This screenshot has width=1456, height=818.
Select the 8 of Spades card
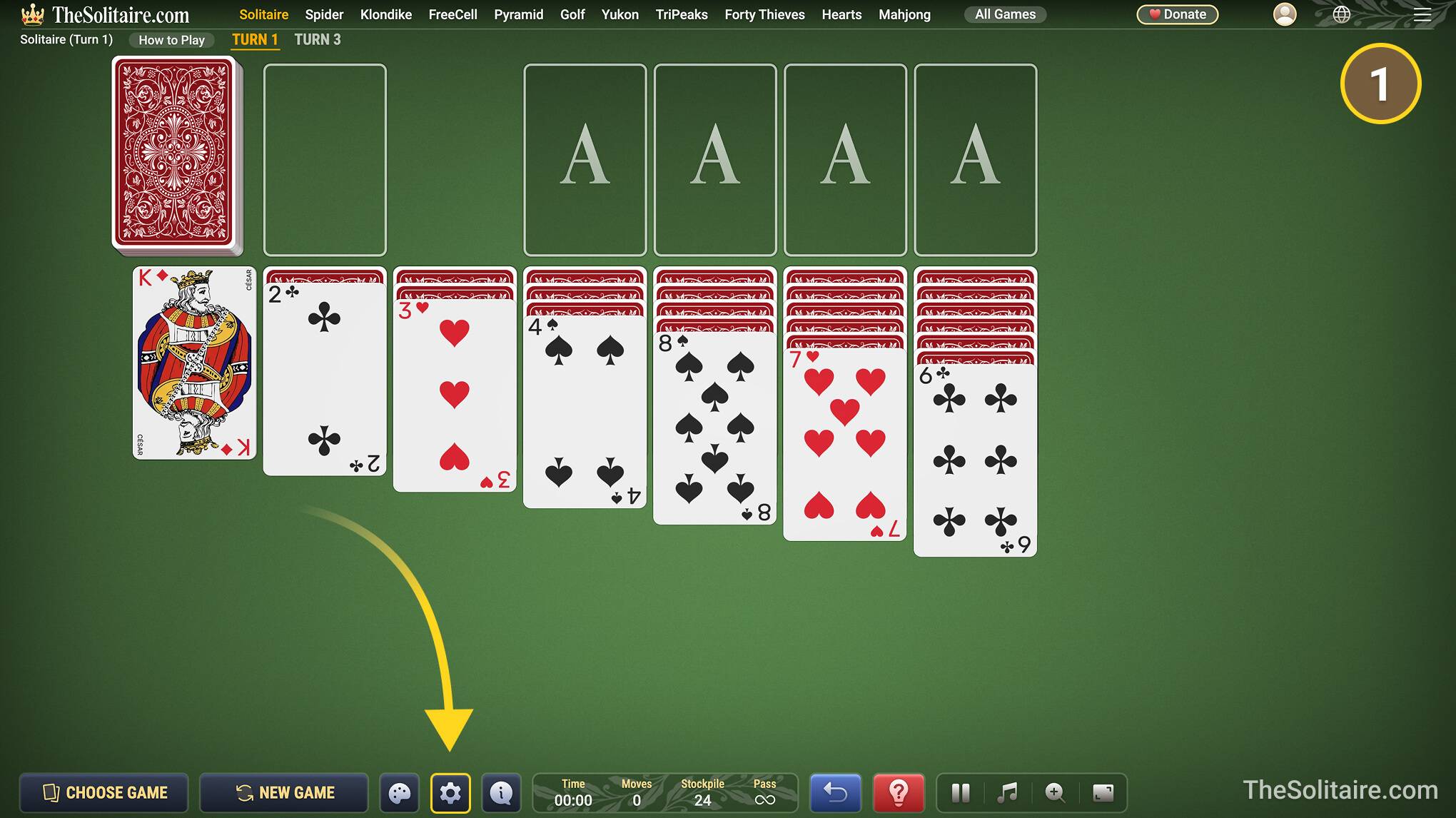(x=715, y=428)
